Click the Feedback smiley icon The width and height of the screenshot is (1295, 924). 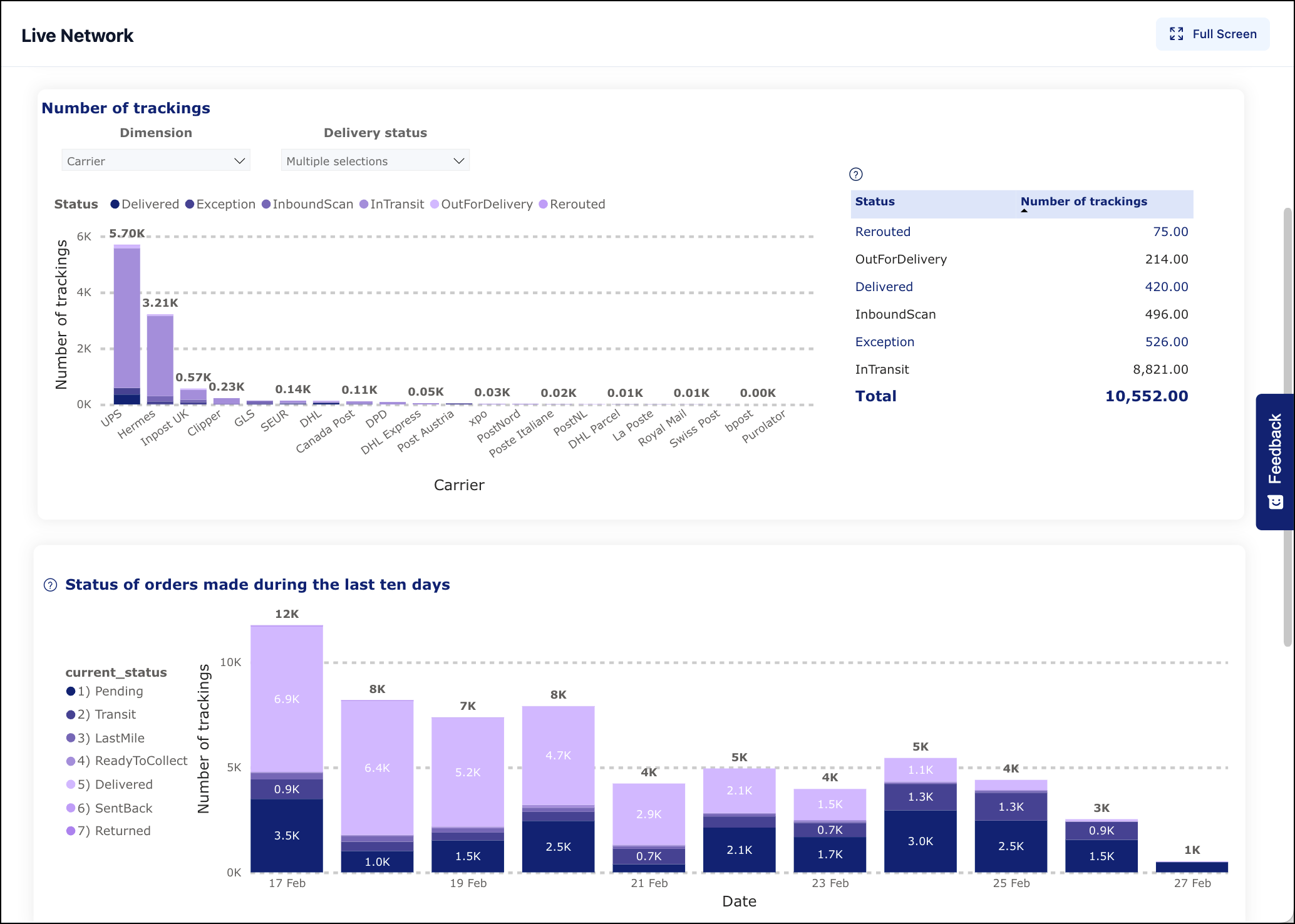click(1274, 500)
